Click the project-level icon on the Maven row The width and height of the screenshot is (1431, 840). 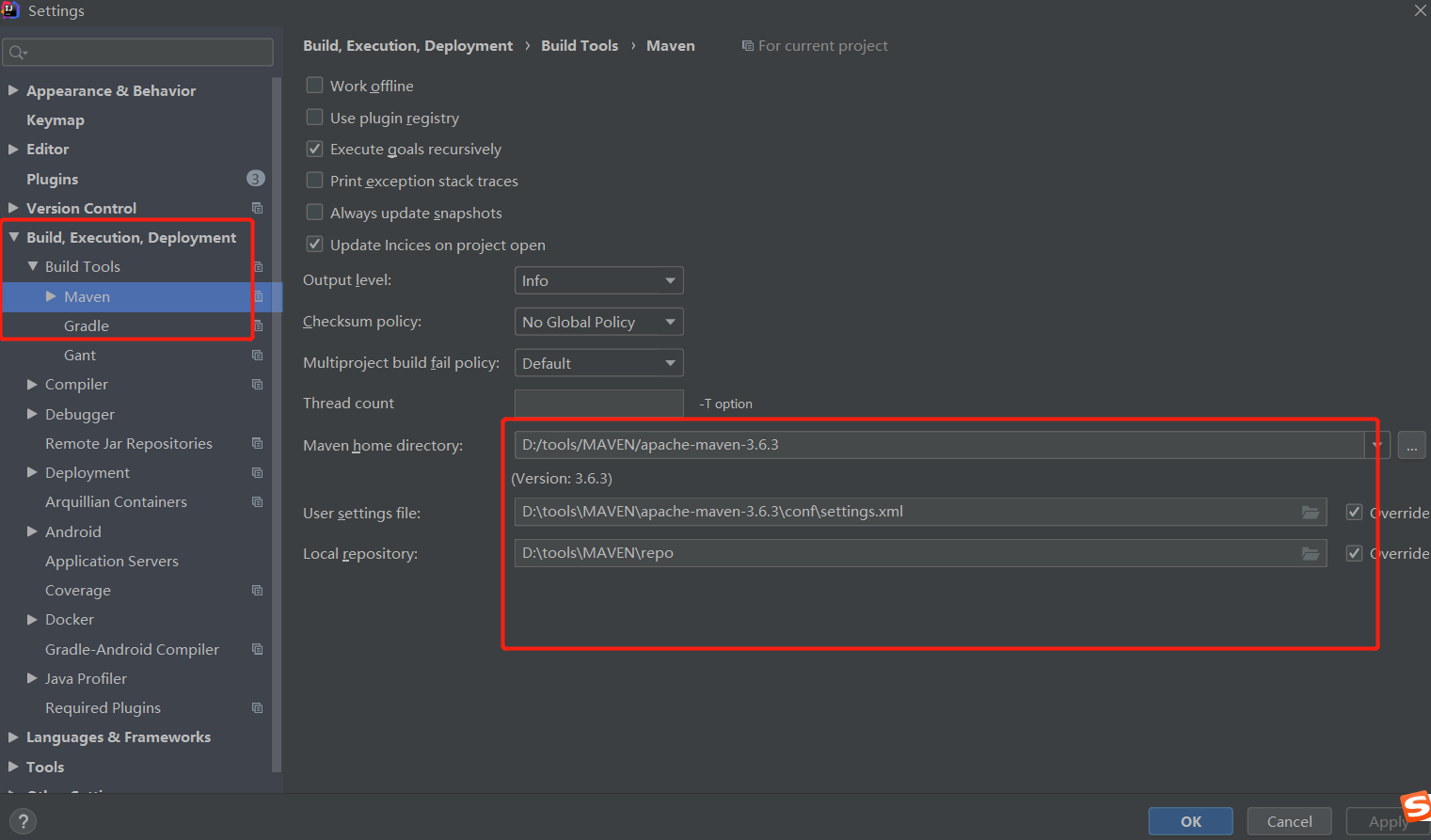258,296
